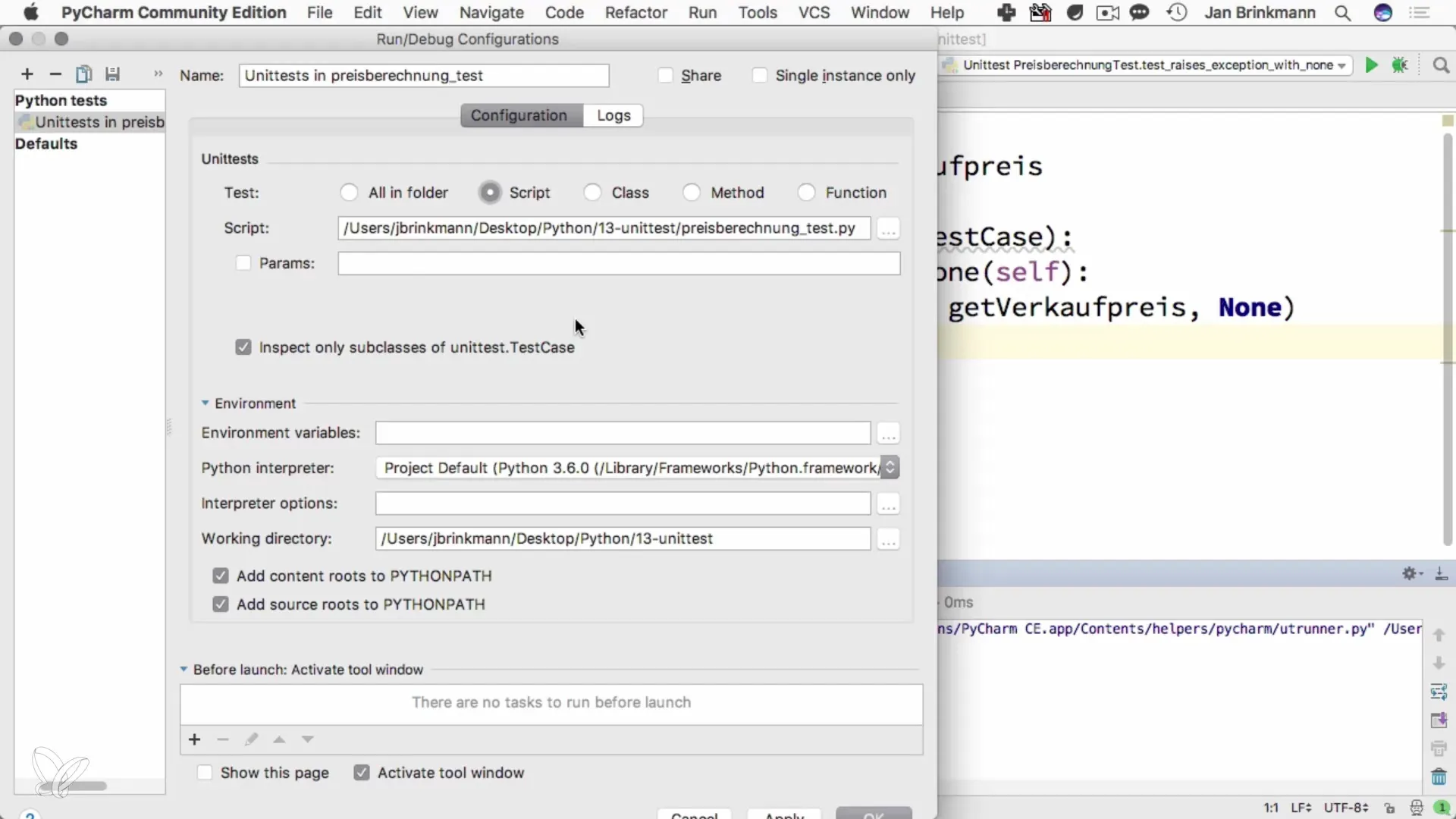Click the Working directory text field
This screenshot has width=1456, height=819.
(623, 539)
